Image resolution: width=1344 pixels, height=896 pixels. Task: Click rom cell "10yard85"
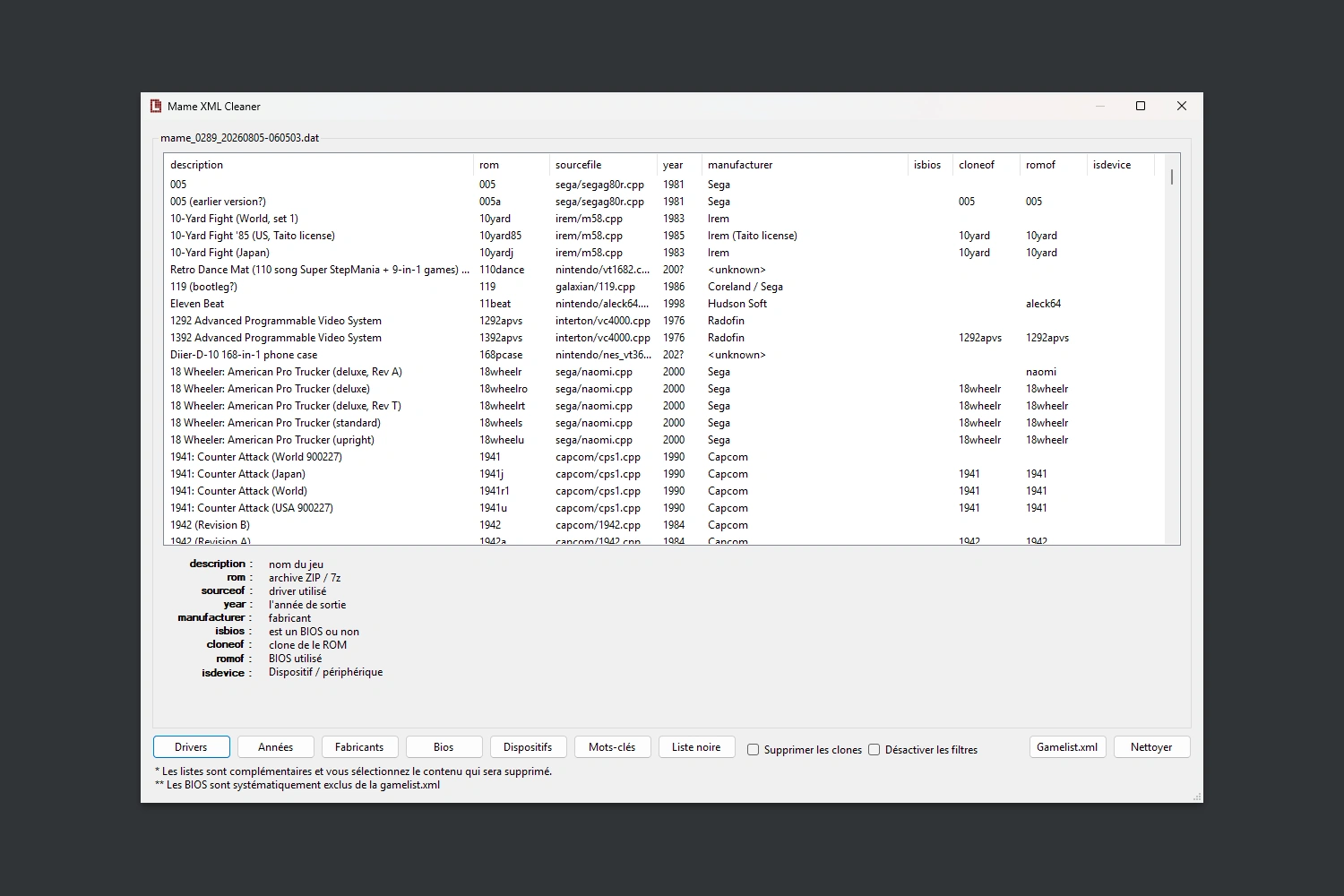coord(500,236)
